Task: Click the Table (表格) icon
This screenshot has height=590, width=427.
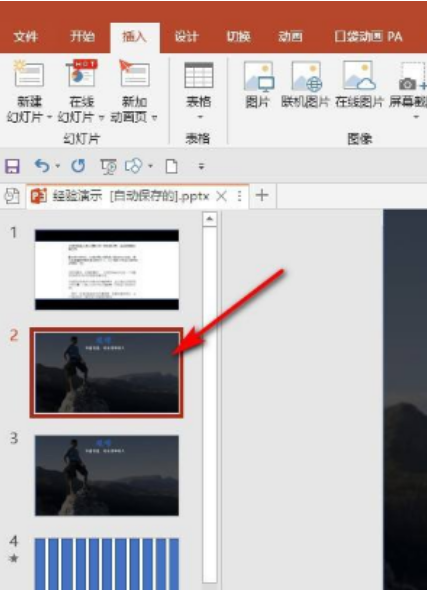Action: click(x=199, y=75)
